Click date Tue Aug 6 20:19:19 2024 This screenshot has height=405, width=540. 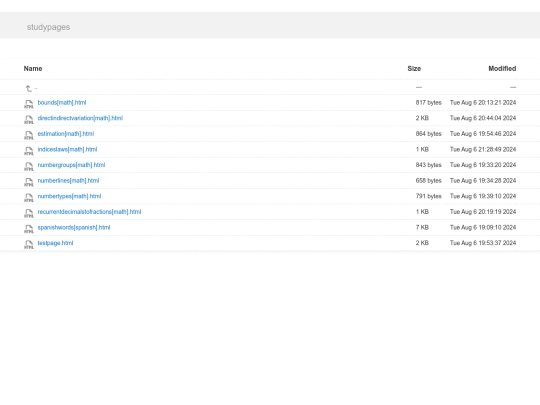(483, 212)
